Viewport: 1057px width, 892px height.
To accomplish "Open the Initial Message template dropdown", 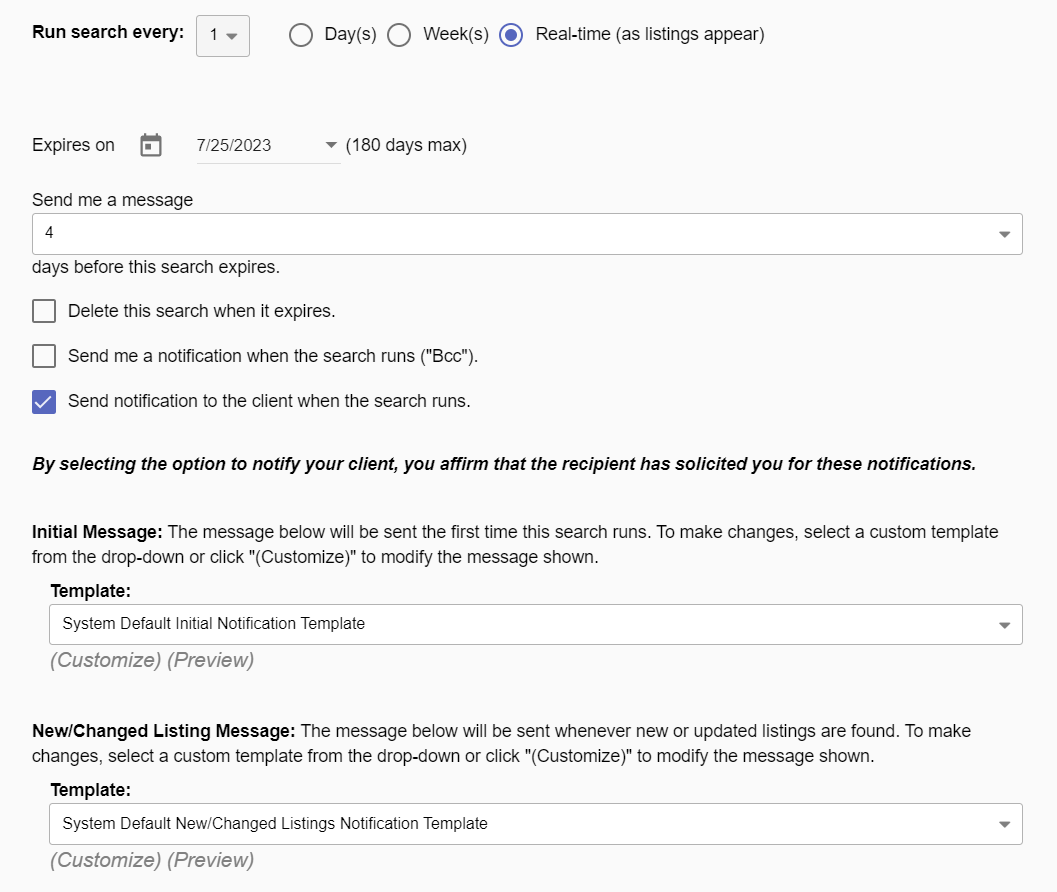I will click(x=535, y=624).
